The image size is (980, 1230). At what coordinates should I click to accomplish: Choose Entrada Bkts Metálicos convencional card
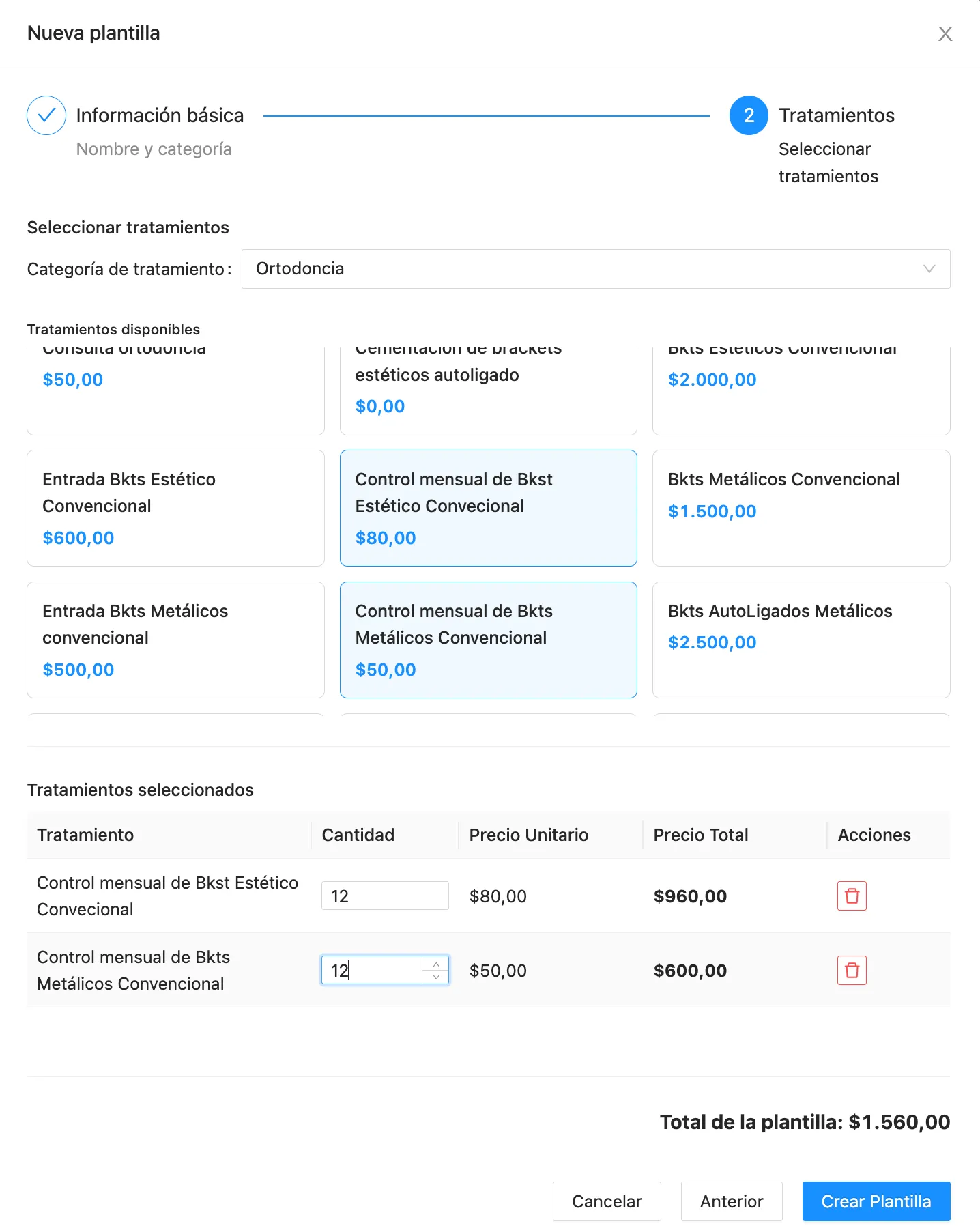pyautogui.click(x=175, y=640)
